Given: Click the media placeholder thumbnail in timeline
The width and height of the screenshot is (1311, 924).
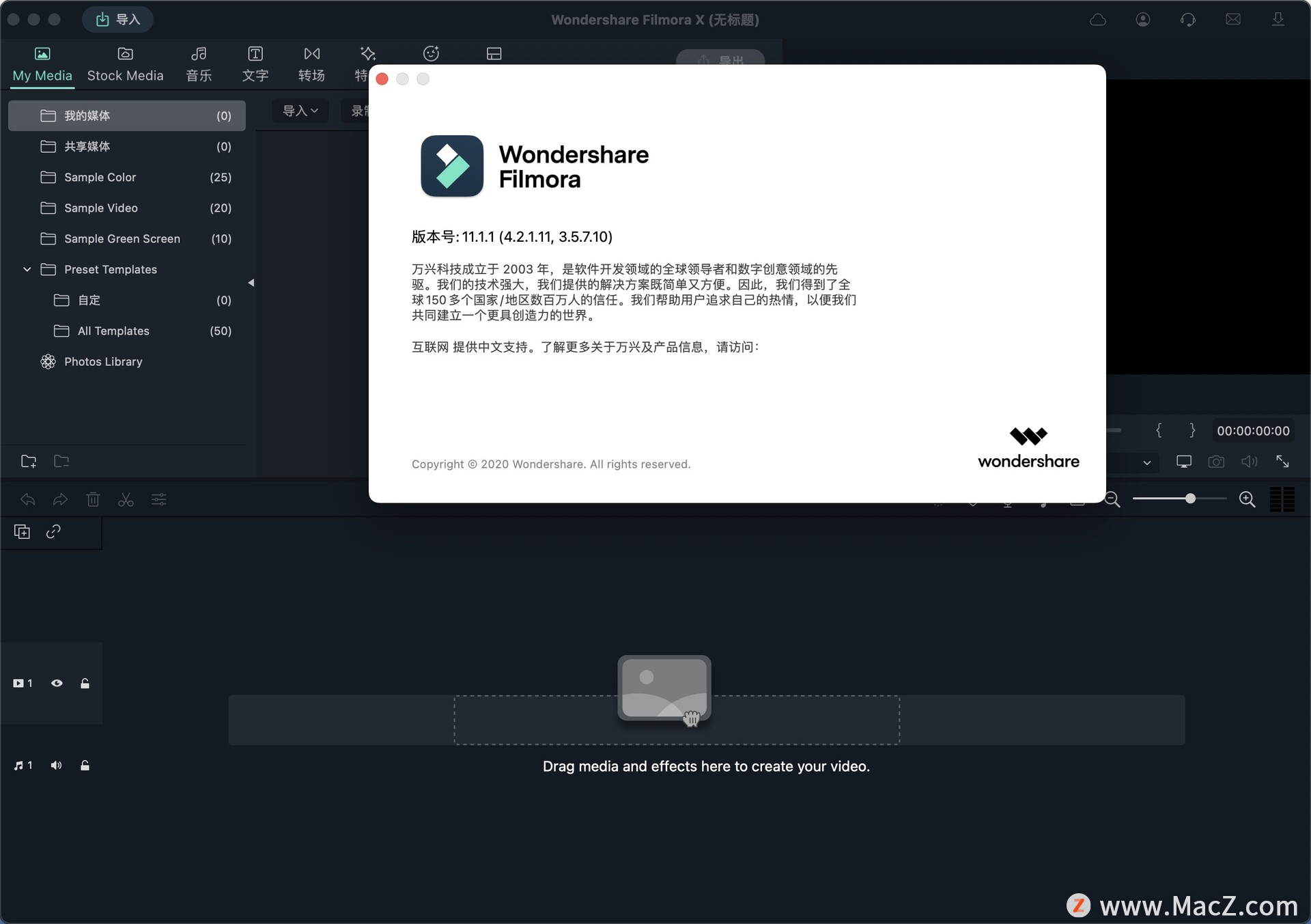Looking at the screenshot, I should pyautogui.click(x=664, y=688).
